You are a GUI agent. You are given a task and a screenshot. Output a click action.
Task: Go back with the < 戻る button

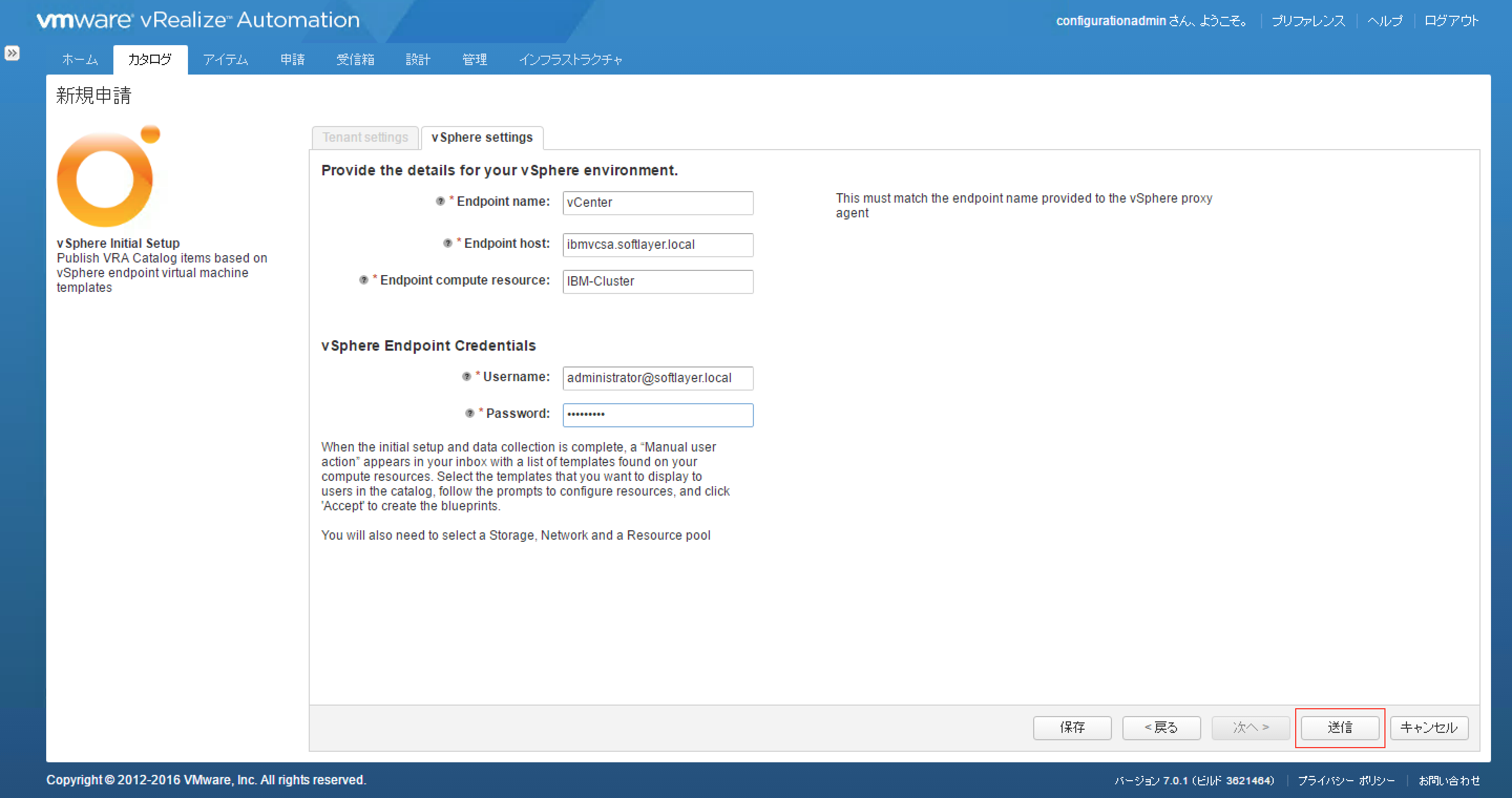click(1162, 728)
